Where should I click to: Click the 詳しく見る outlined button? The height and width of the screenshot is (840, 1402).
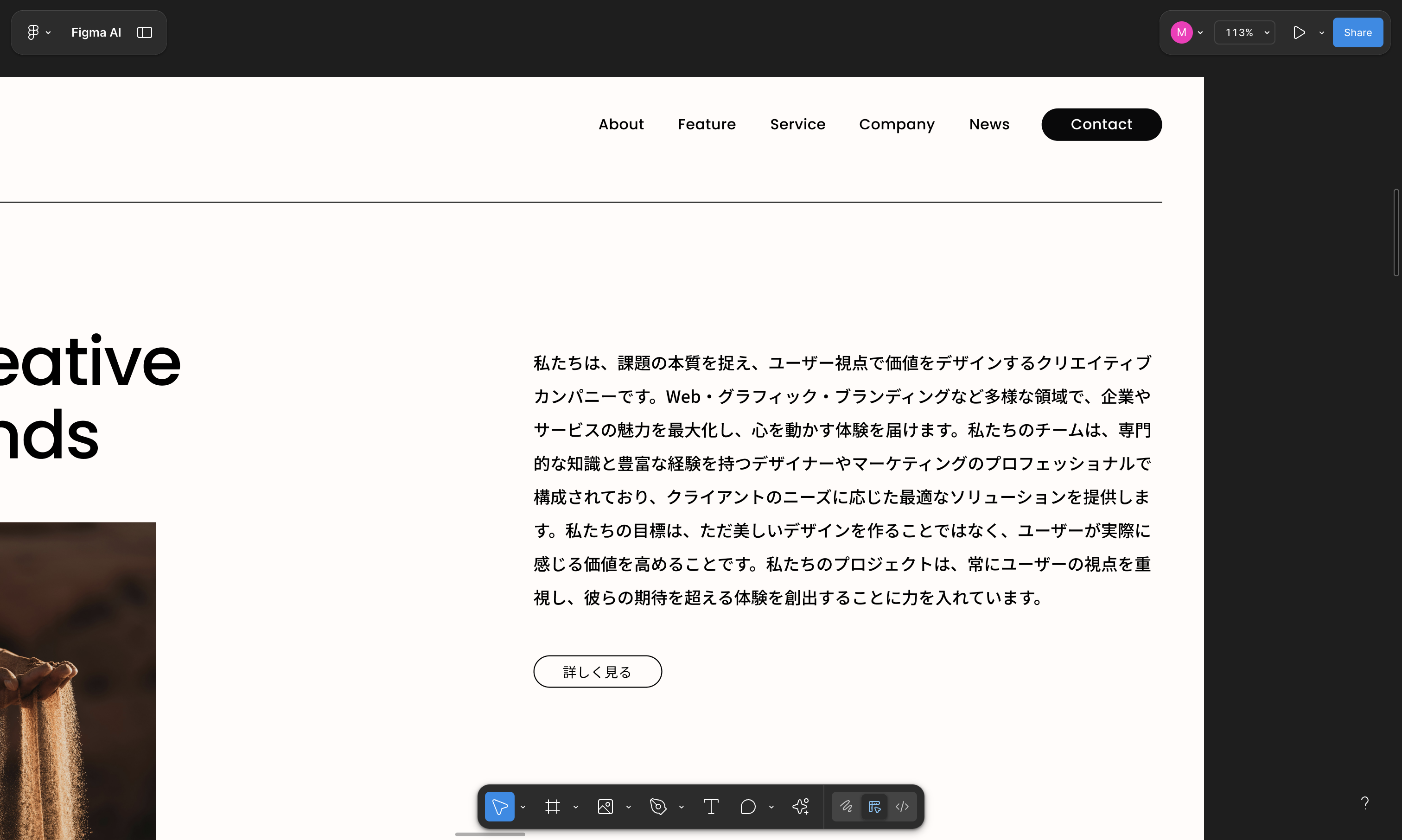[597, 671]
